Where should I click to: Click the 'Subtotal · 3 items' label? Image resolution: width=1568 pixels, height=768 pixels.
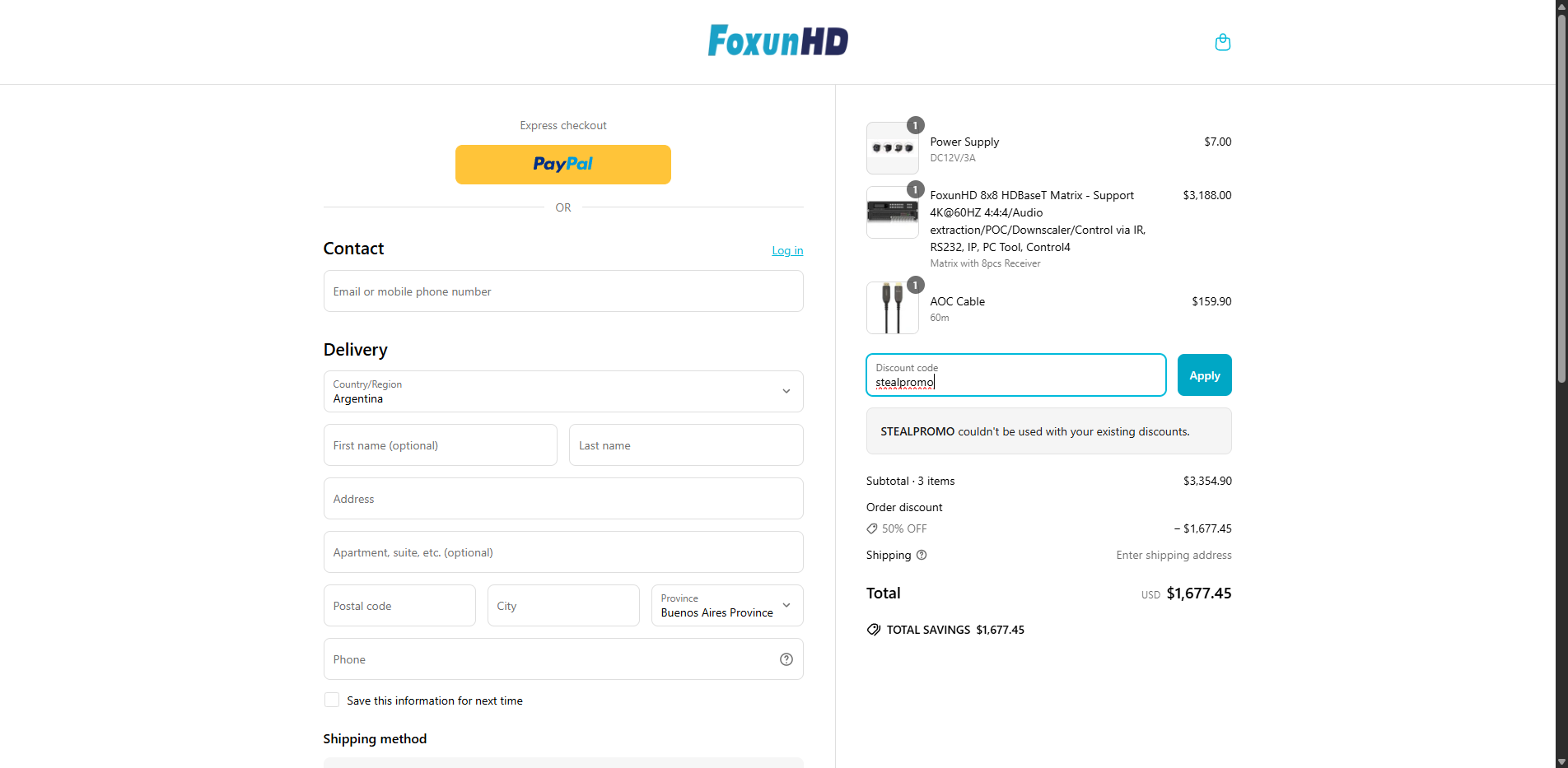point(911,481)
